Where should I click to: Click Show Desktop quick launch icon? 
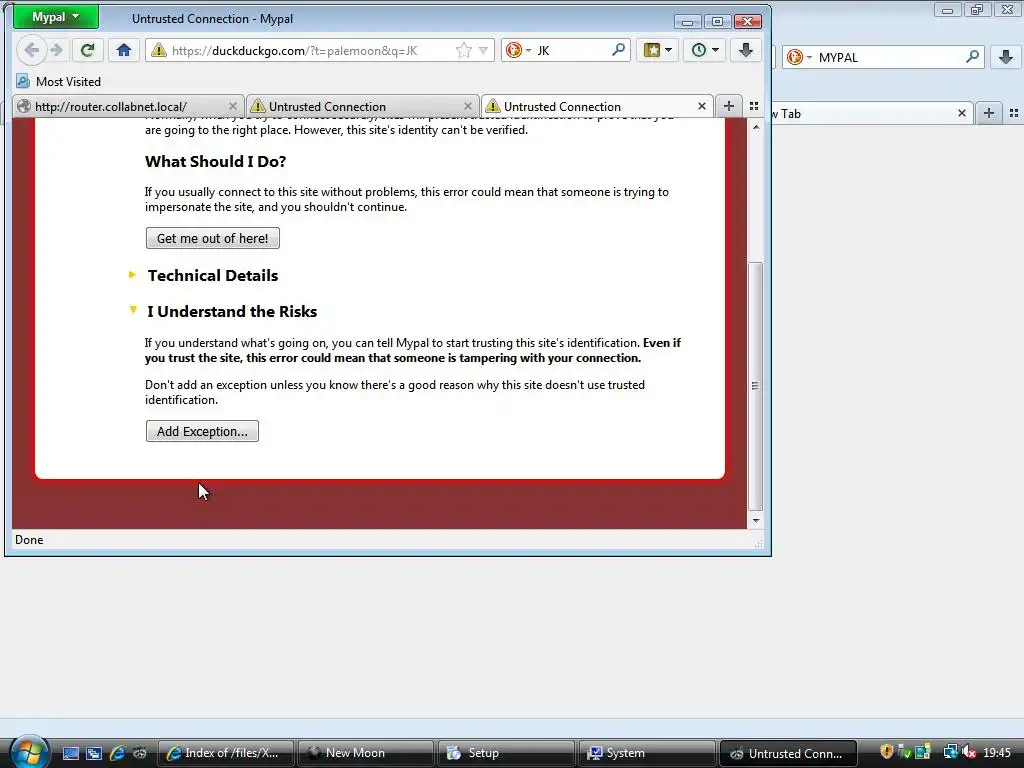(x=71, y=753)
